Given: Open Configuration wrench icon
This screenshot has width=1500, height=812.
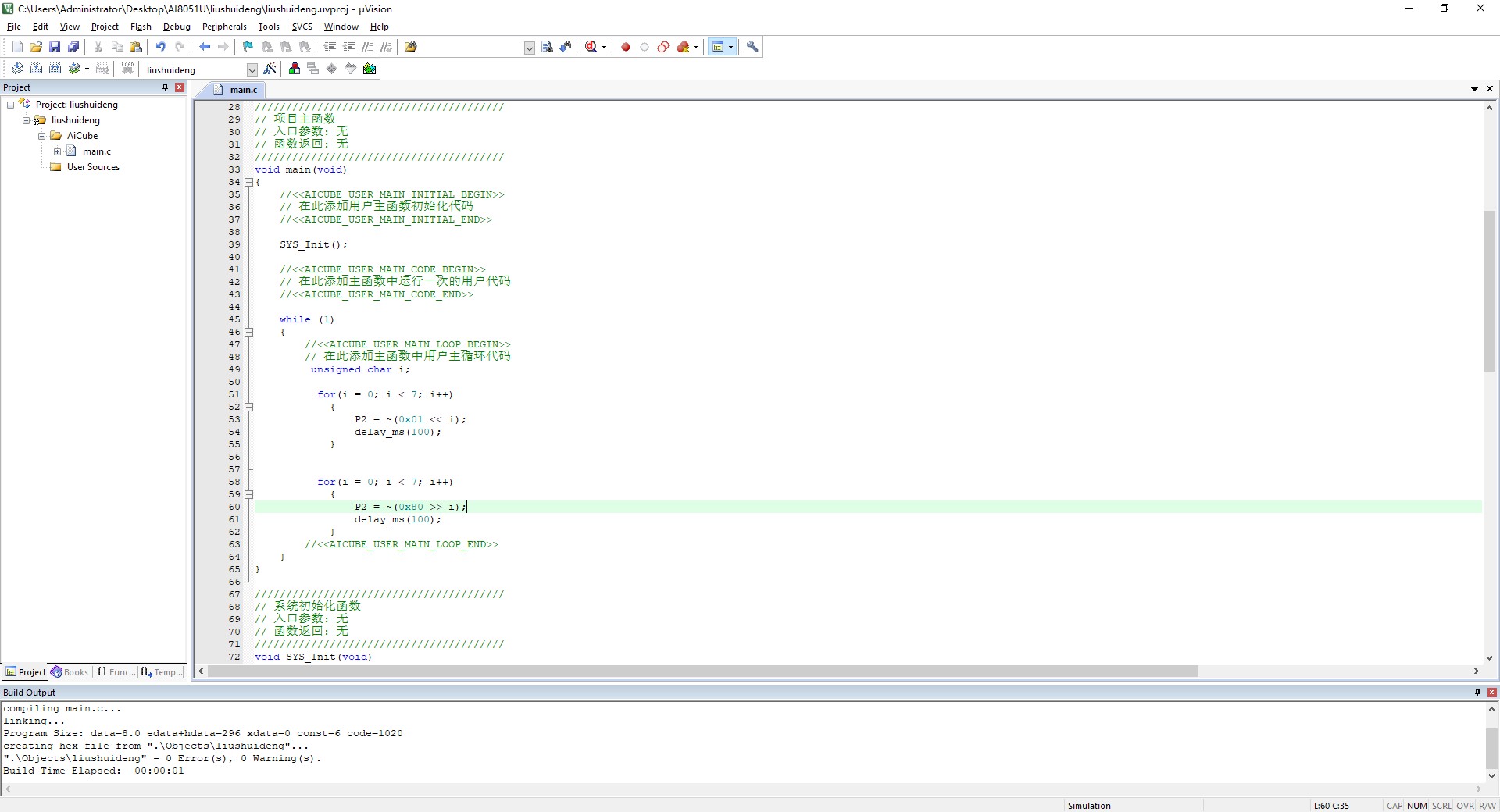Looking at the screenshot, I should coord(752,47).
